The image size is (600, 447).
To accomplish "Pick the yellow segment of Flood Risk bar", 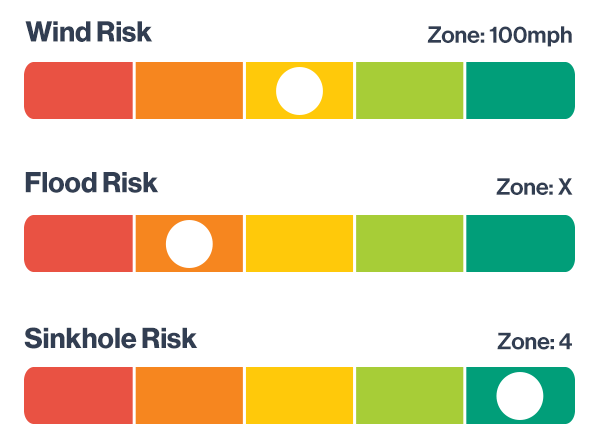I will [299, 244].
